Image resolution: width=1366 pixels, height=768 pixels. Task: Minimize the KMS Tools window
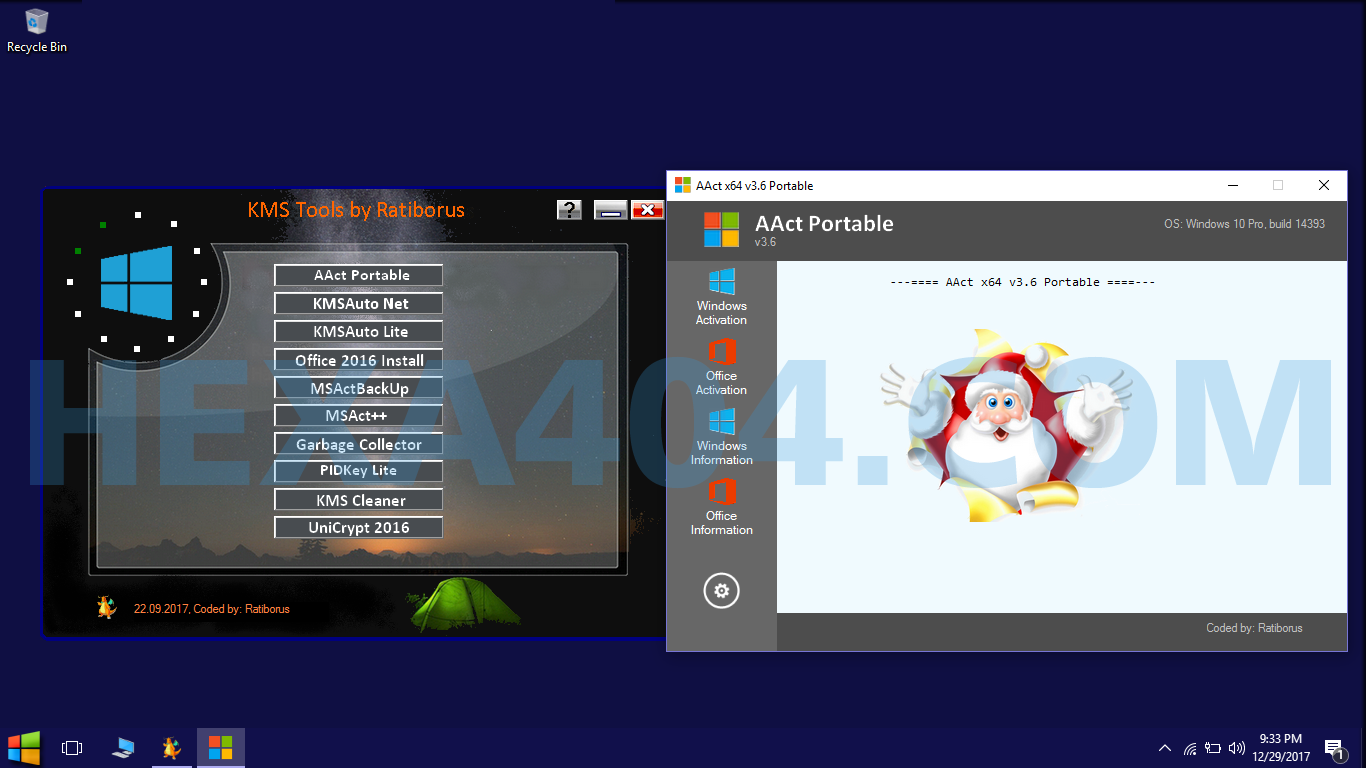610,209
